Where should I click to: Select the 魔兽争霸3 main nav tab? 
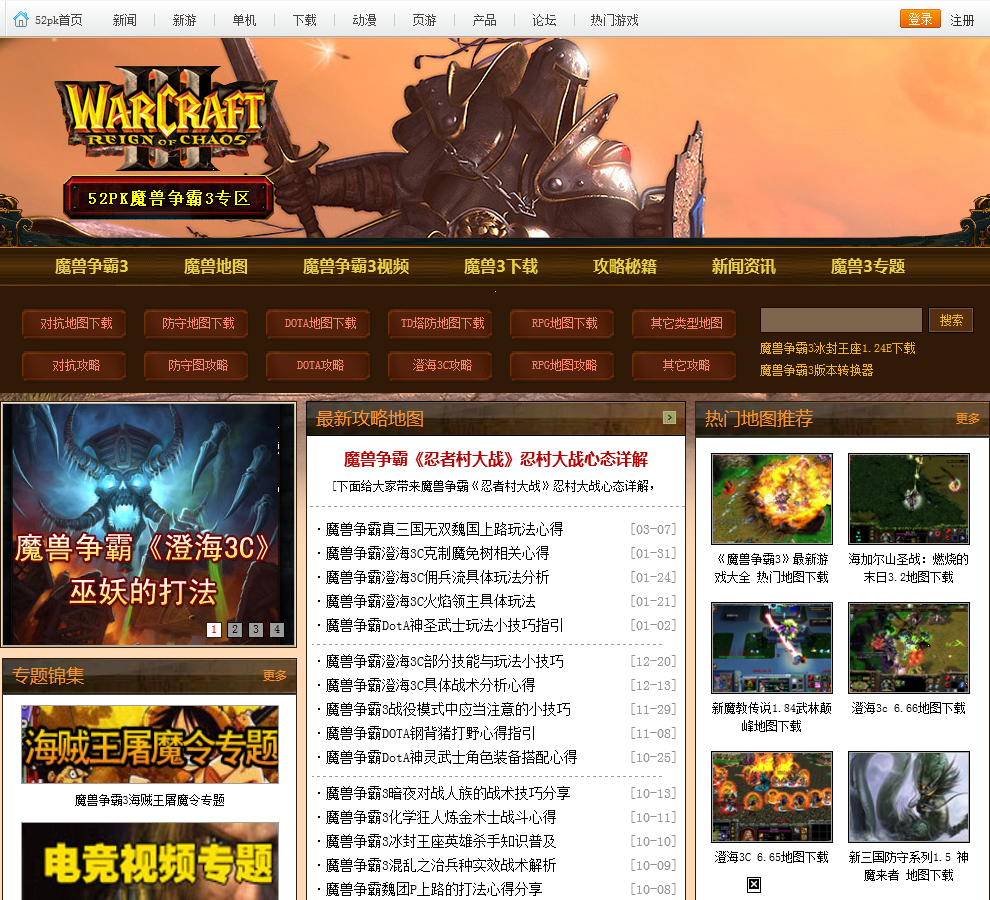point(92,266)
